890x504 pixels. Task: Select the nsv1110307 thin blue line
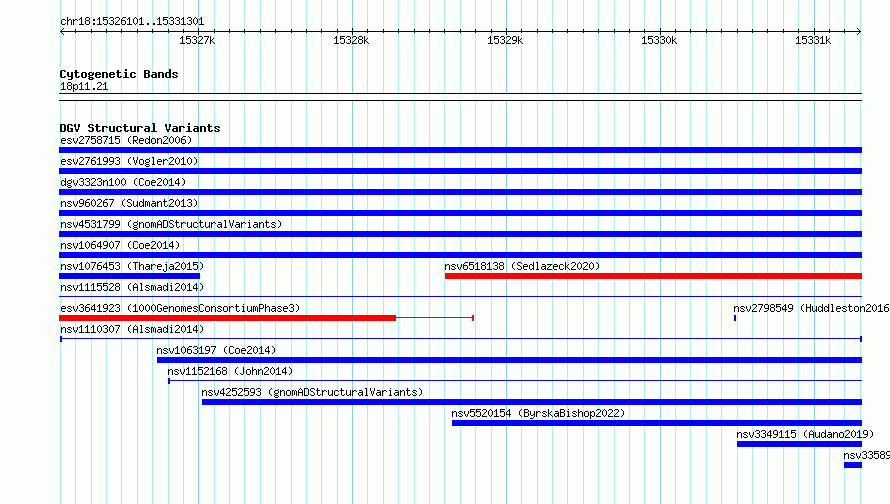click(461, 339)
